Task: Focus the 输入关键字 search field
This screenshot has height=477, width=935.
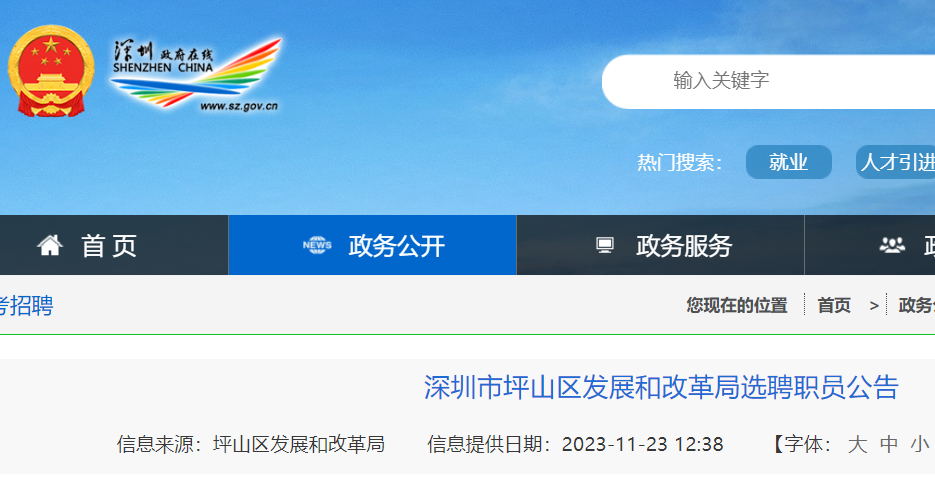Action: [x=769, y=81]
